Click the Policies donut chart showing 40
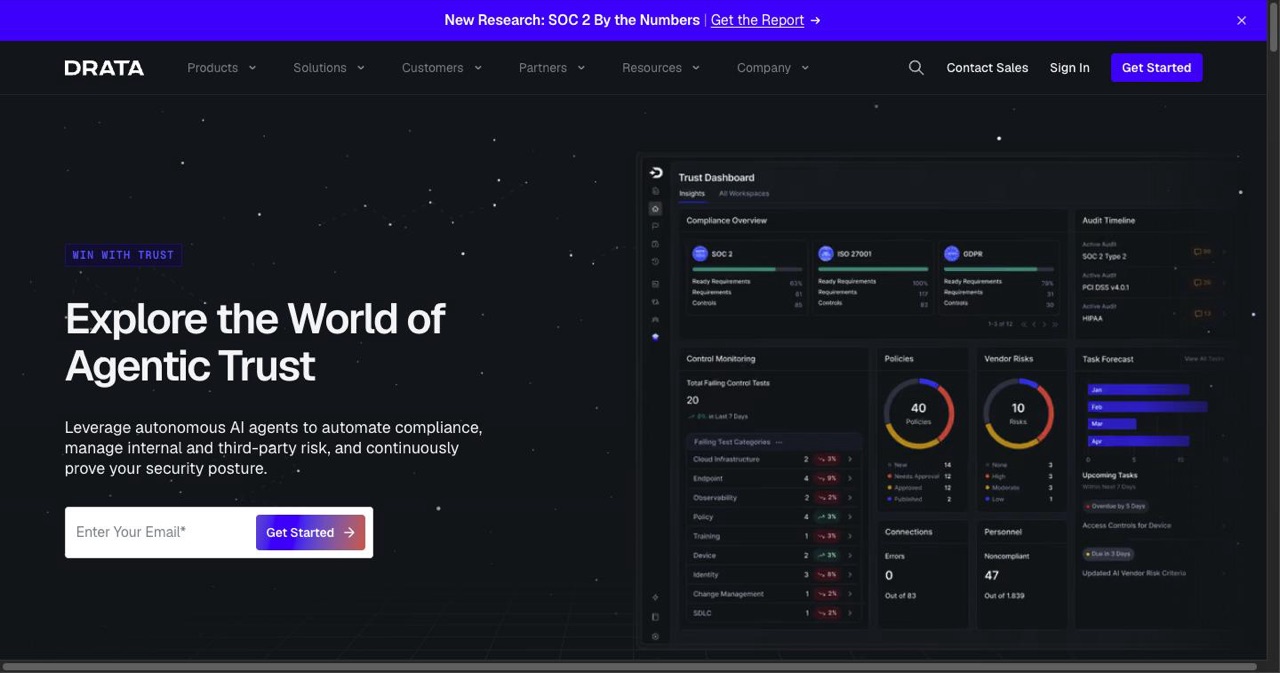The image size is (1280, 673). click(x=918, y=413)
